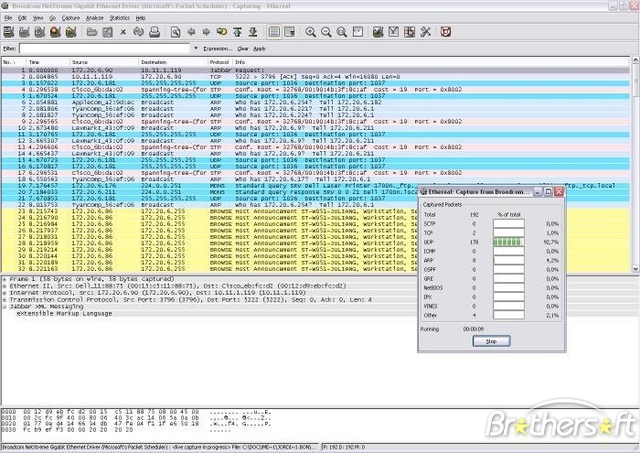
Task: Select eXtensible Markup Language tree item
Action: (64, 313)
